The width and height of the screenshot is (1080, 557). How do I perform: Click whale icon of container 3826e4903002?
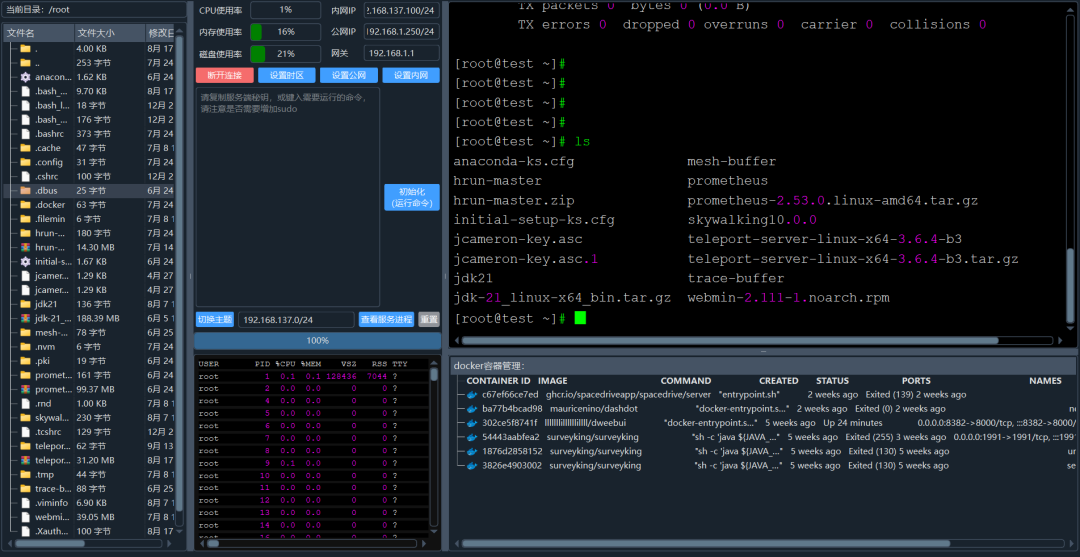point(472,465)
